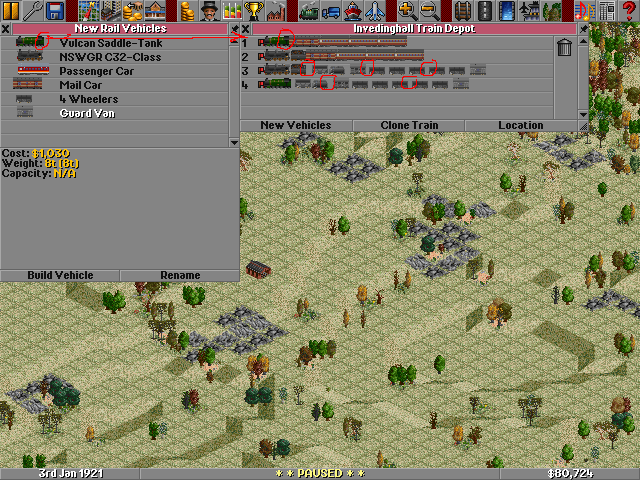
Task: Click the Rename button
Action: pos(180,276)
